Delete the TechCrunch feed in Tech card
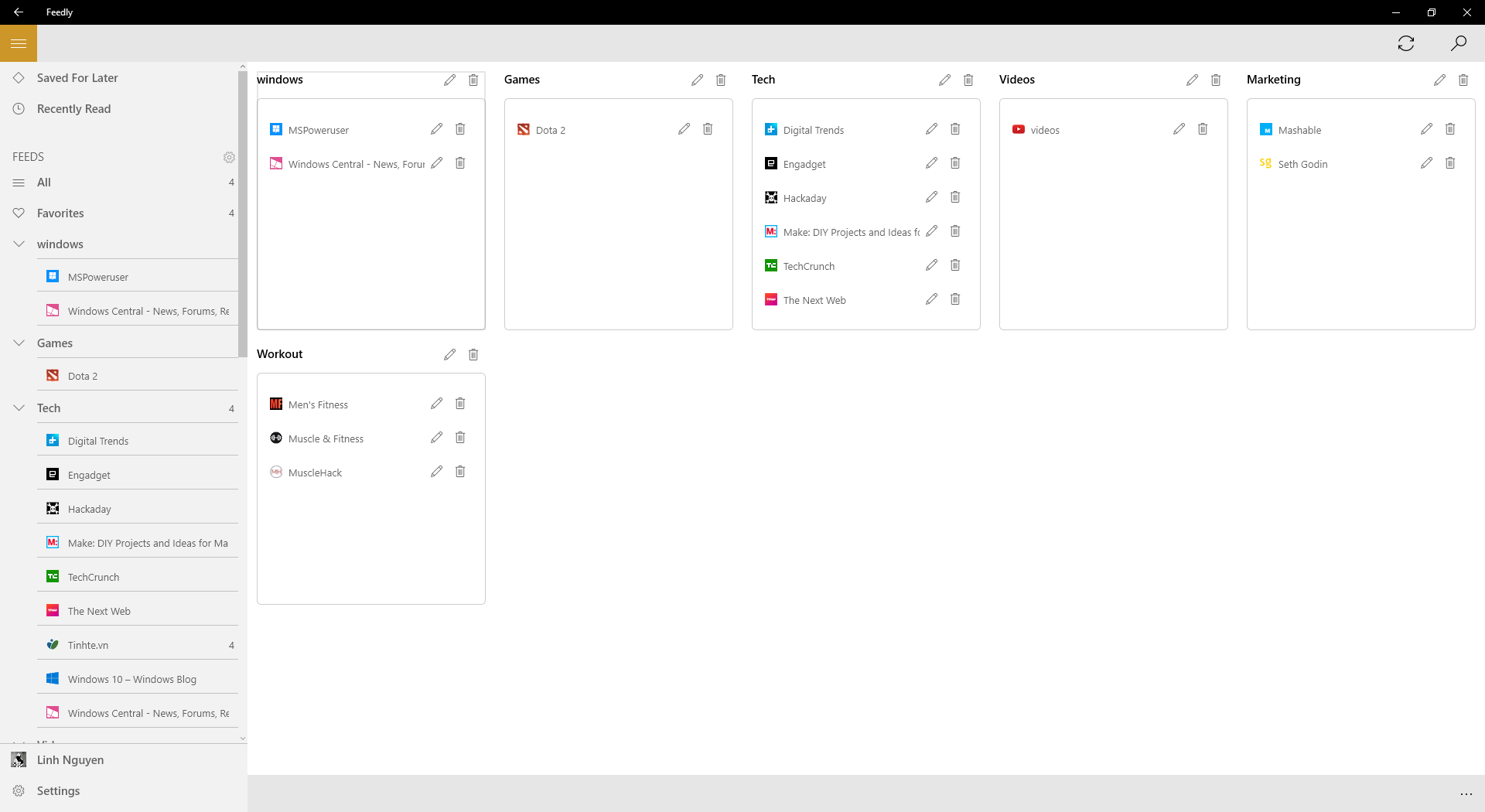The image size is (1485, 812). point(955,265)
